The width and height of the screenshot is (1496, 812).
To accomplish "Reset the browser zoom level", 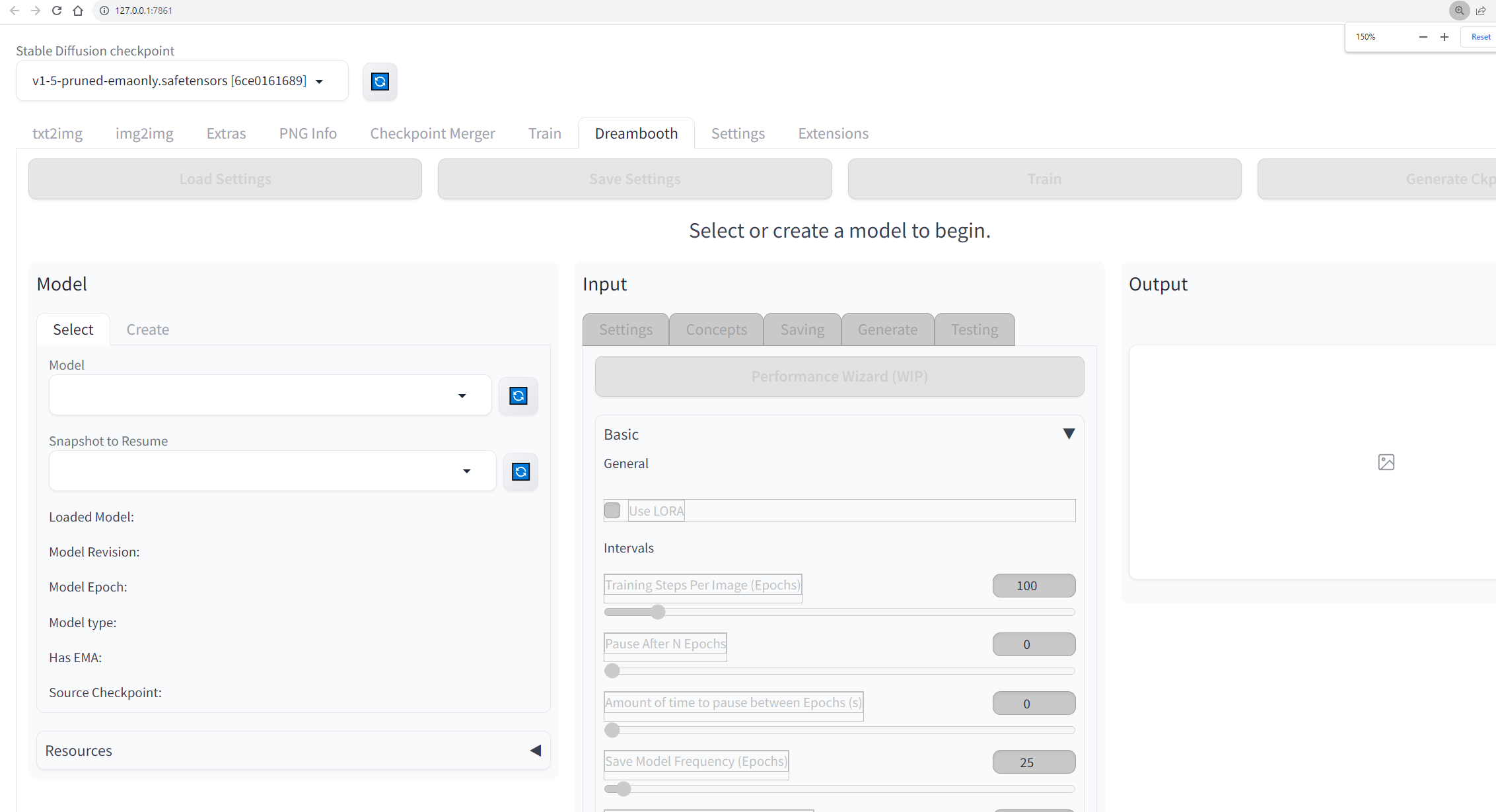I will (x=1480, y=37).
